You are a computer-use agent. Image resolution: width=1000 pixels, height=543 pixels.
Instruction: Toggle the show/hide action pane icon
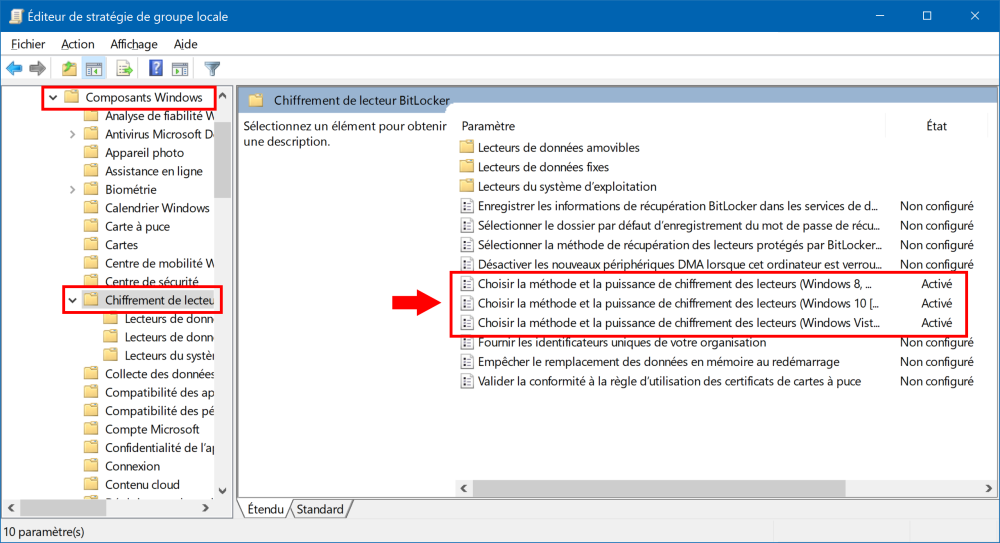pos(180,68)
